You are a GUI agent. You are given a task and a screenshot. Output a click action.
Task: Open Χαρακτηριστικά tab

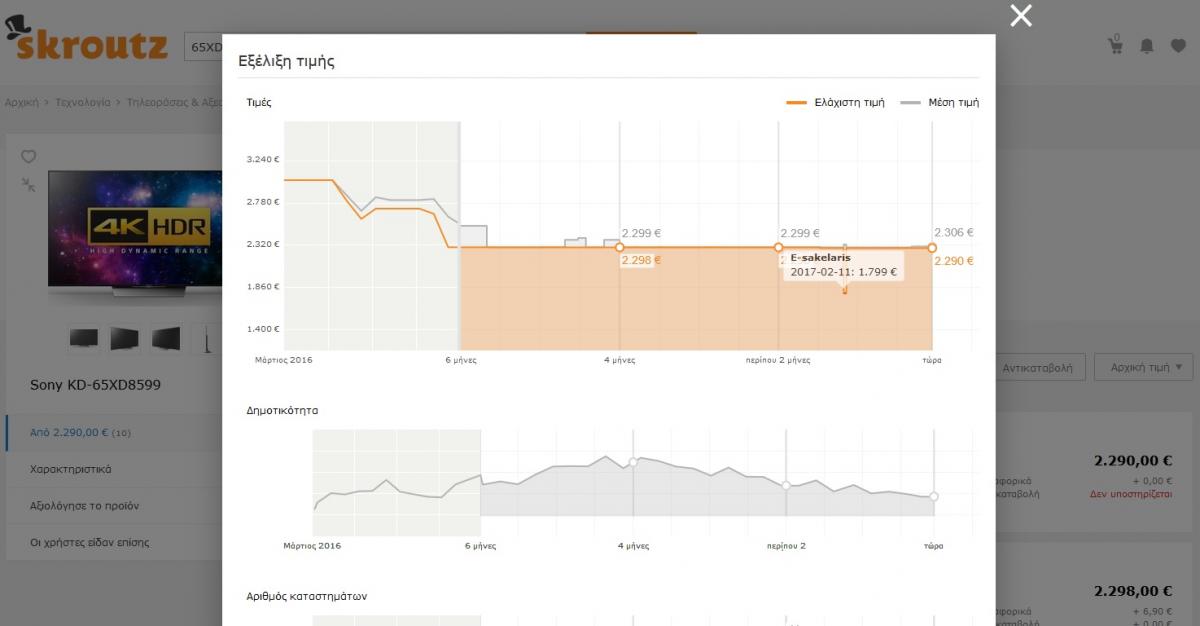[113, 469]
